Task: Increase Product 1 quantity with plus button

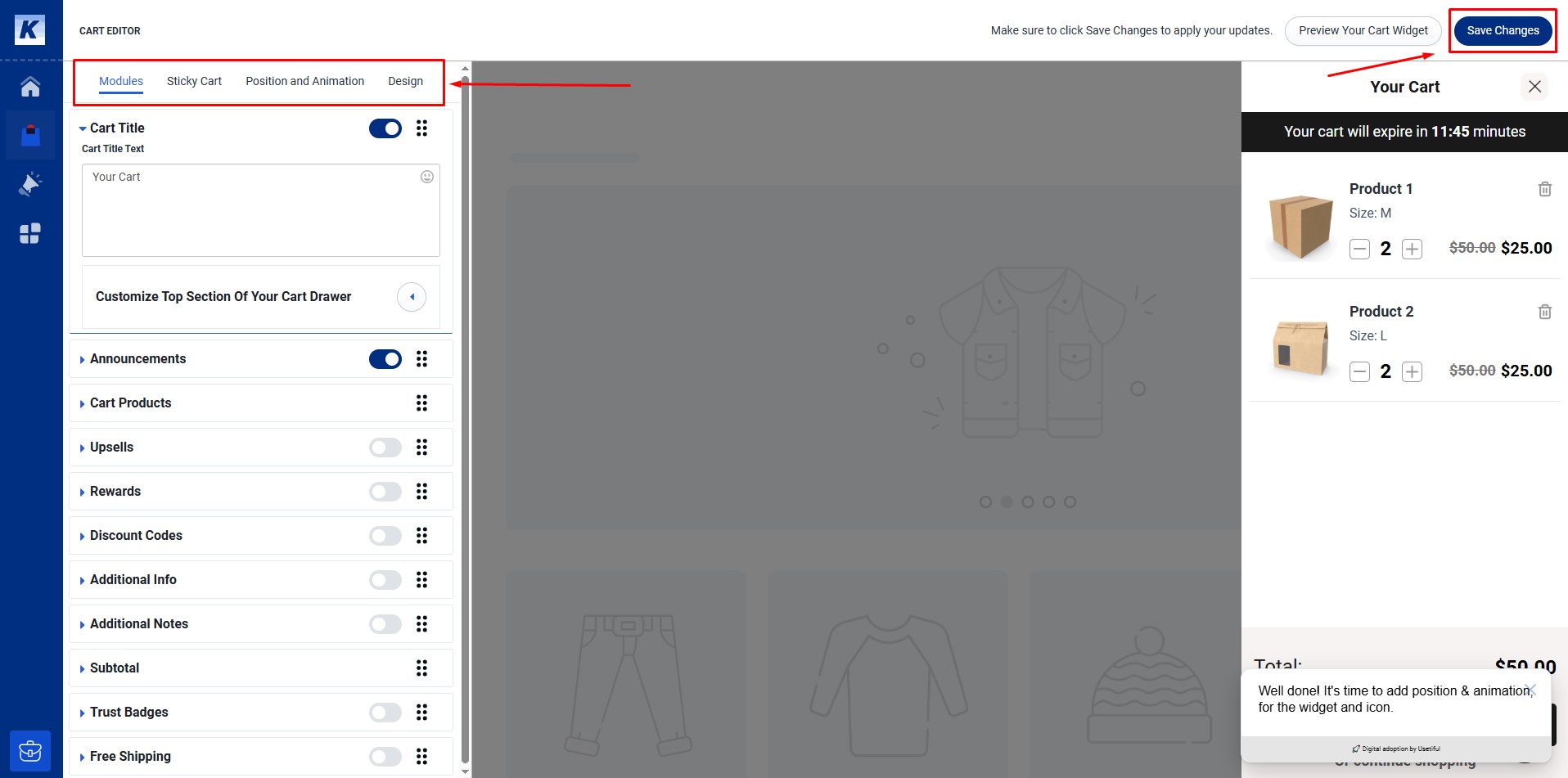Action: [1412, 249]
